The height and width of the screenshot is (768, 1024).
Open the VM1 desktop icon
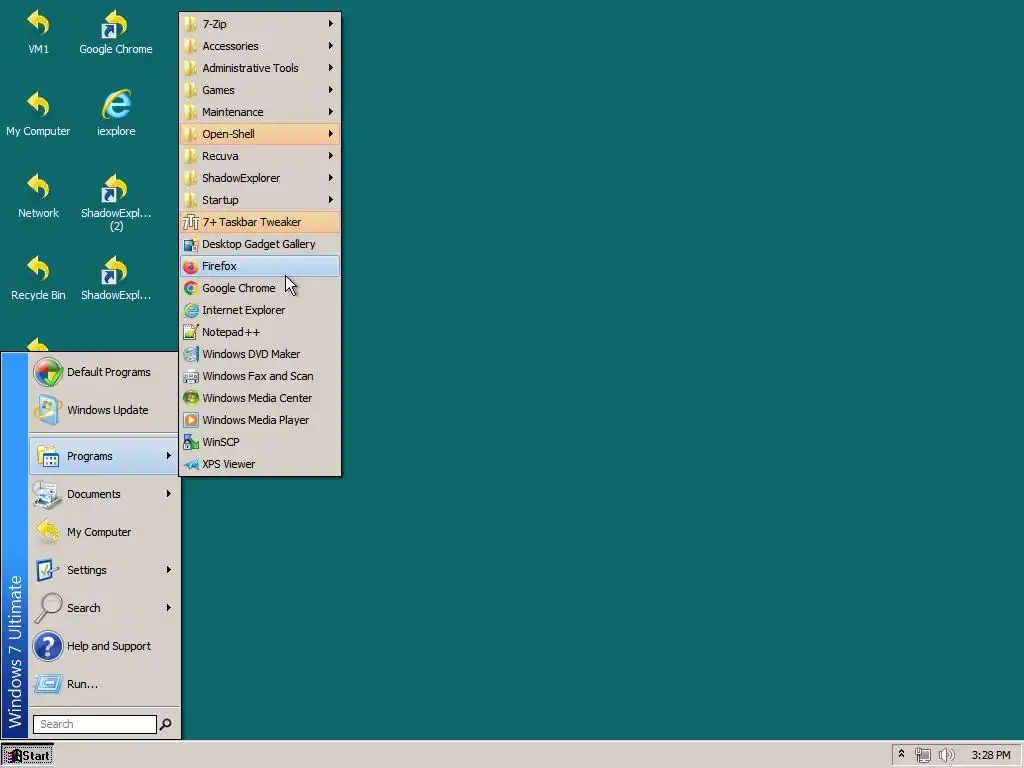coord(38,31)
